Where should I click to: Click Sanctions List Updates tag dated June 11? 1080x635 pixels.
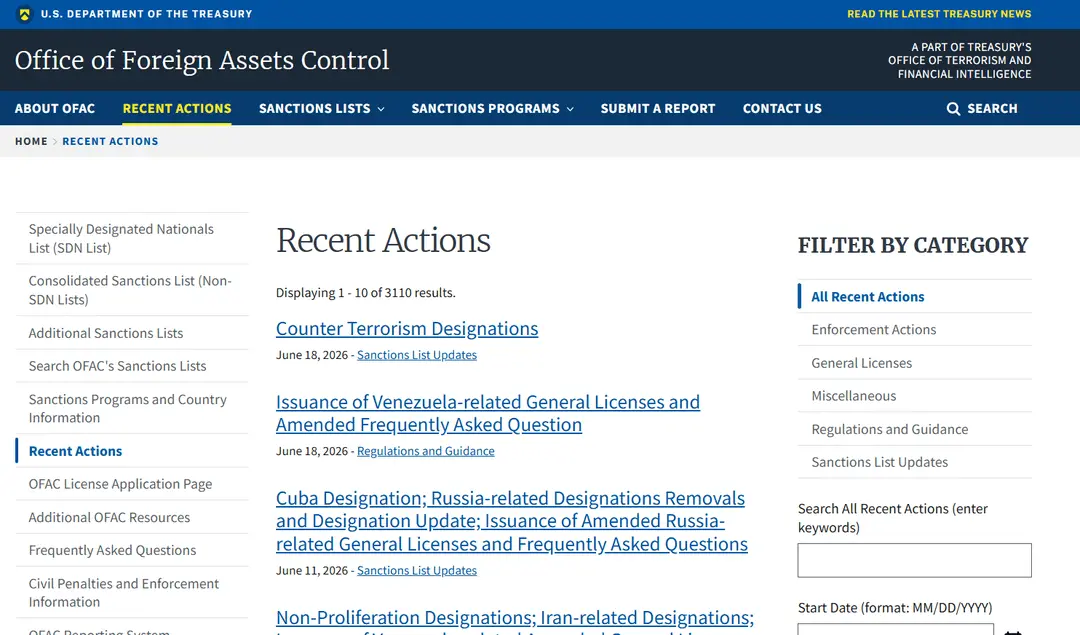[417, 570]
